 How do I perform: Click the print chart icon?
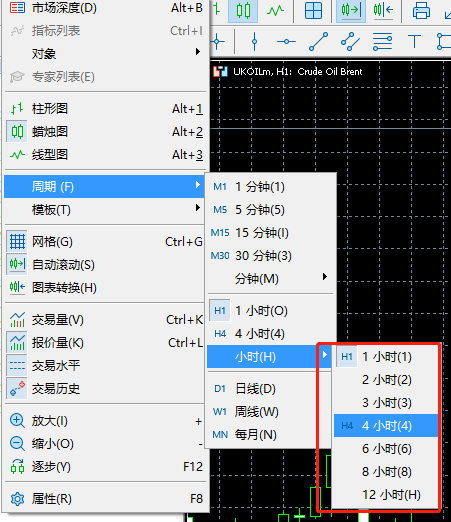pos(421,10)
